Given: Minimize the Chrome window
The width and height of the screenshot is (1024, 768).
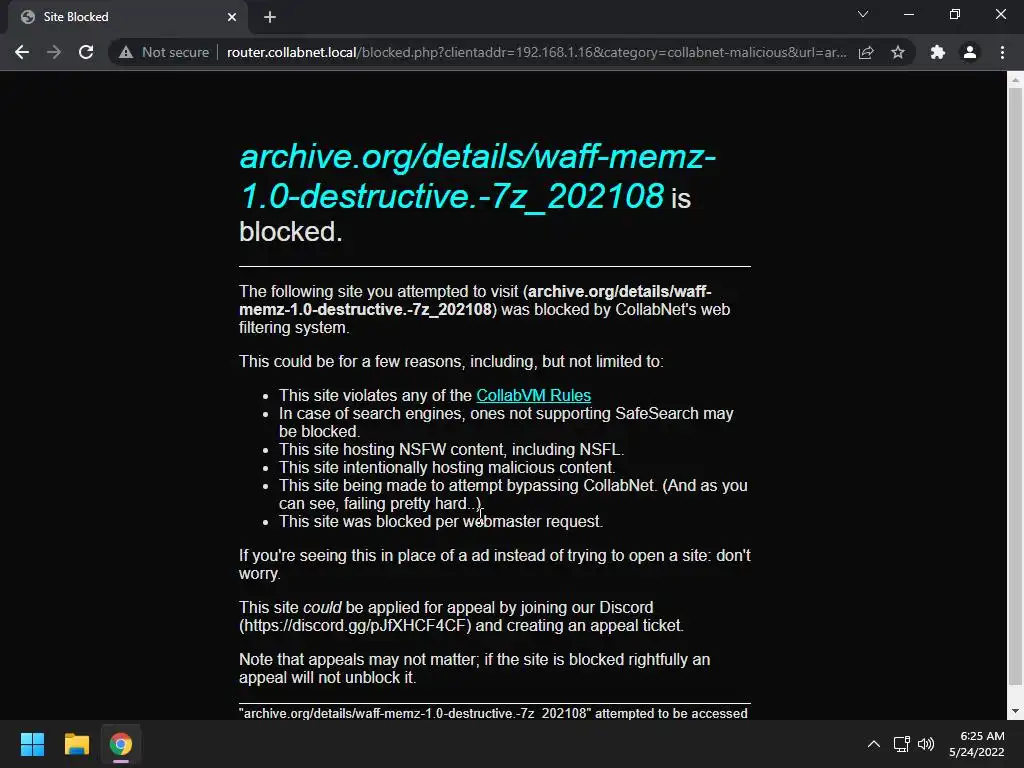Looking at the screenshot, I should 908,14.
